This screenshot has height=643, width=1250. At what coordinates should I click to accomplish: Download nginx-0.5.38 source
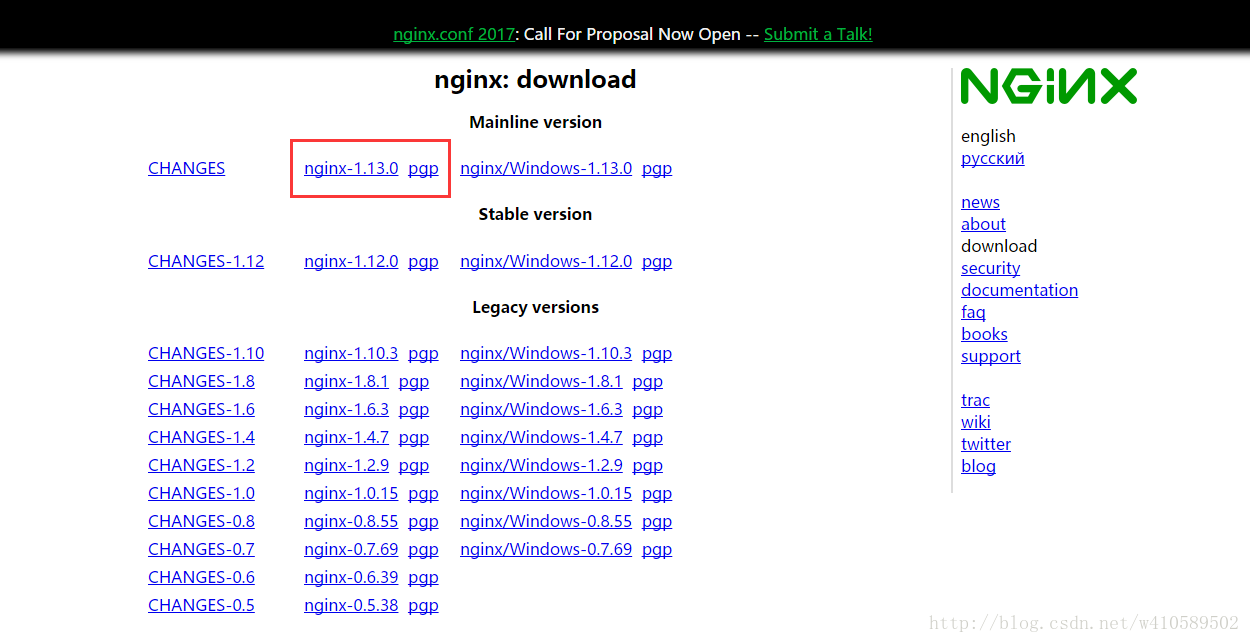coord(351,605)
